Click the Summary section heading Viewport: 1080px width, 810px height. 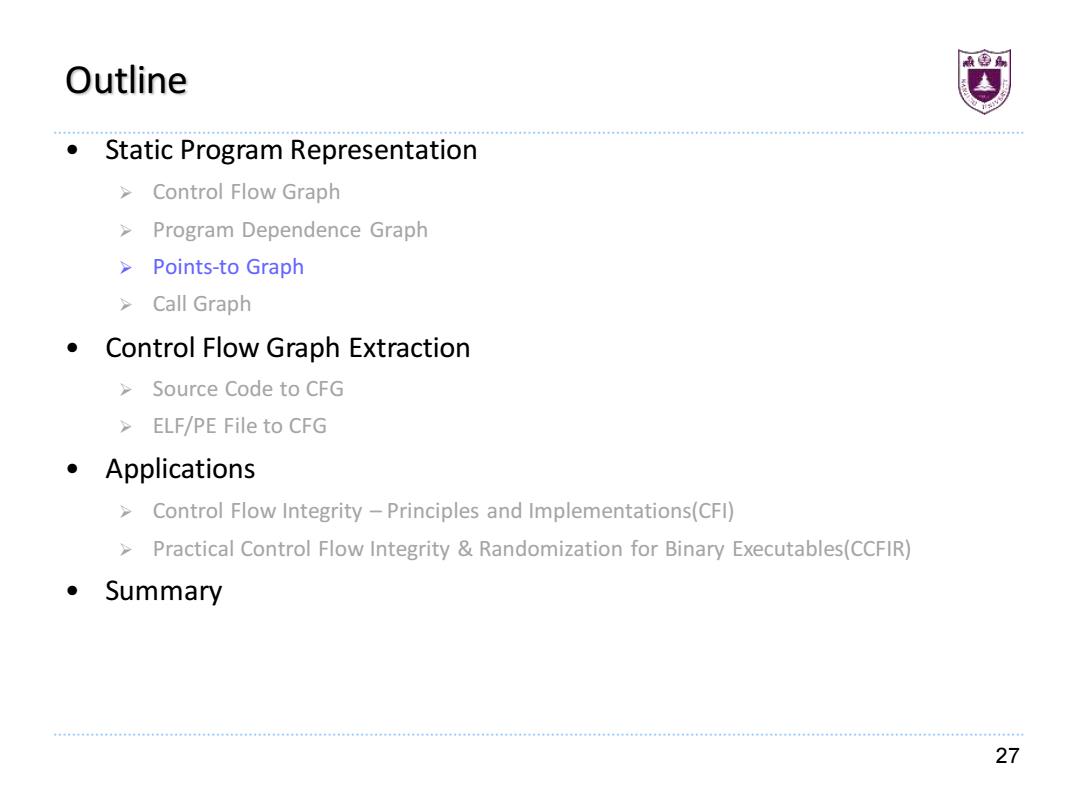pyautogui.click(x=163, y=592)
